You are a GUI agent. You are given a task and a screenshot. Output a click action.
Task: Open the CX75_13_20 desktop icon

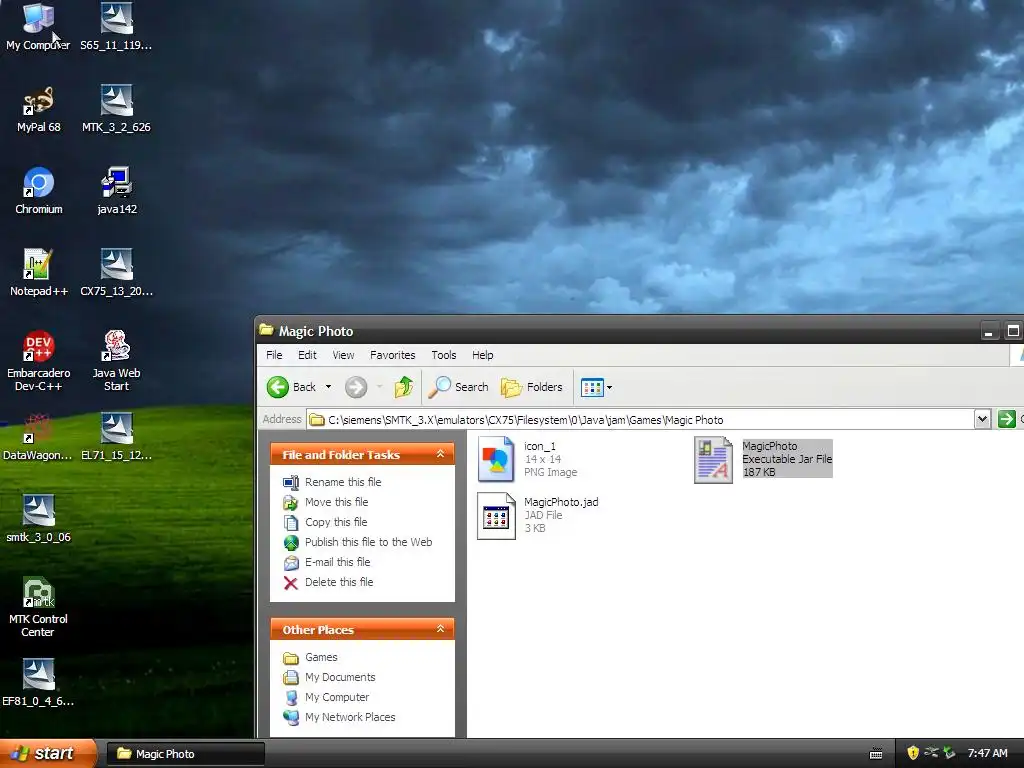point(116,273)
